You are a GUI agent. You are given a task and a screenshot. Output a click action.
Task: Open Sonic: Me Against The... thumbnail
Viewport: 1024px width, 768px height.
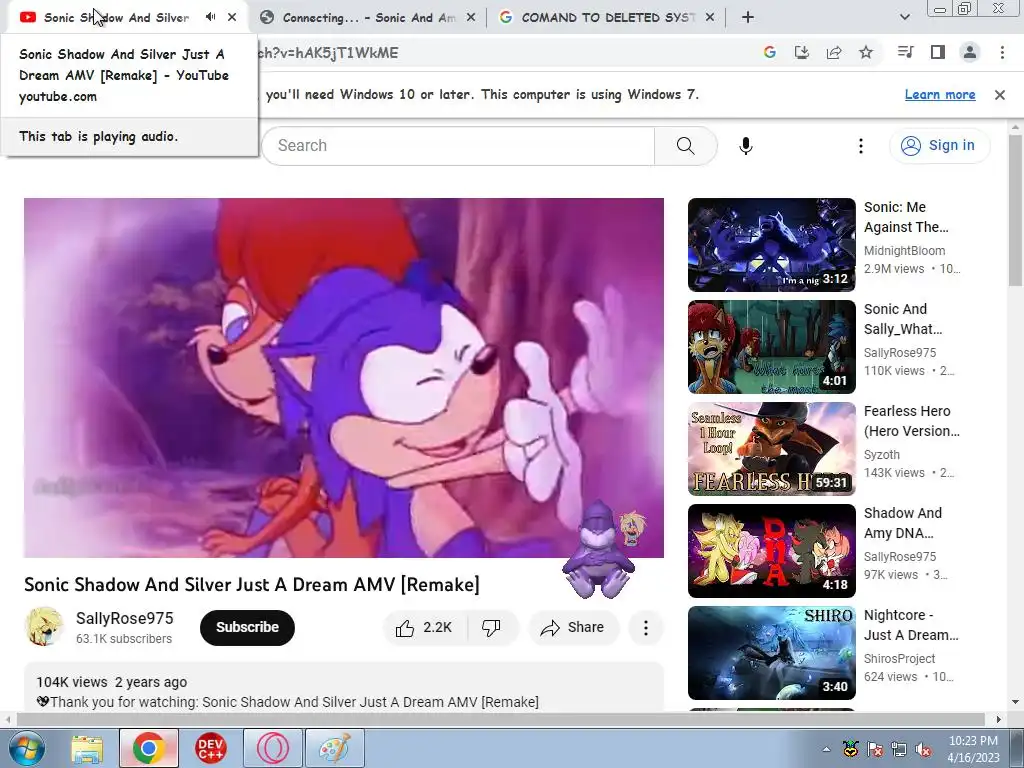point(771,245)
